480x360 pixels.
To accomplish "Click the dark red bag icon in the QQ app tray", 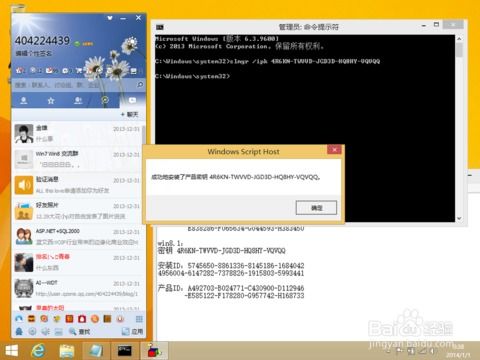I will point(82,319).
